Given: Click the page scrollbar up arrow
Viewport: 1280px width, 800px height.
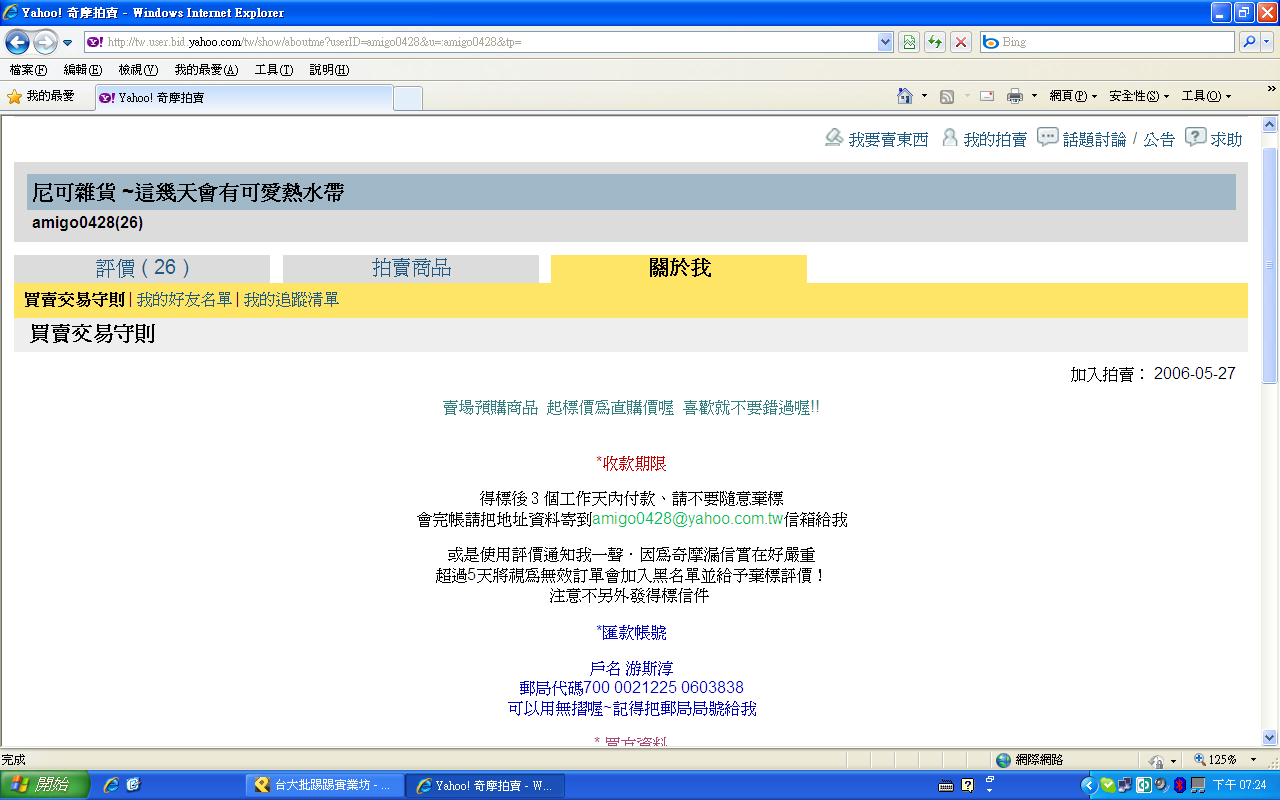Looking at the screenshot, I should [x=1270, y=124].
